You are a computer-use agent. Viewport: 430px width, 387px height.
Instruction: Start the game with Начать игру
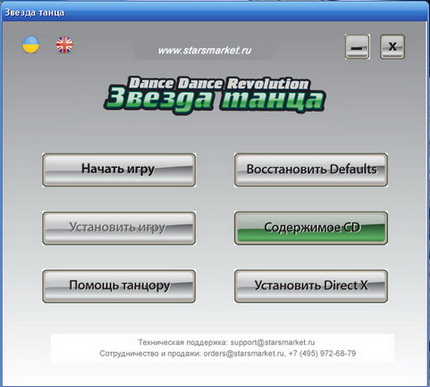point(119,170)
